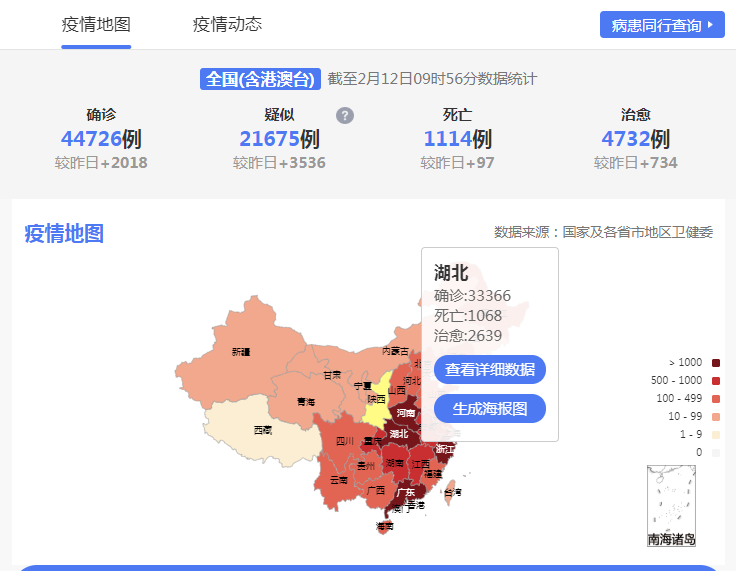Image resolution: width=736 pixels, height=571 pixels.
Task: Toggle the '10 - 99' legend range
Action: click(x=716, y=416)
